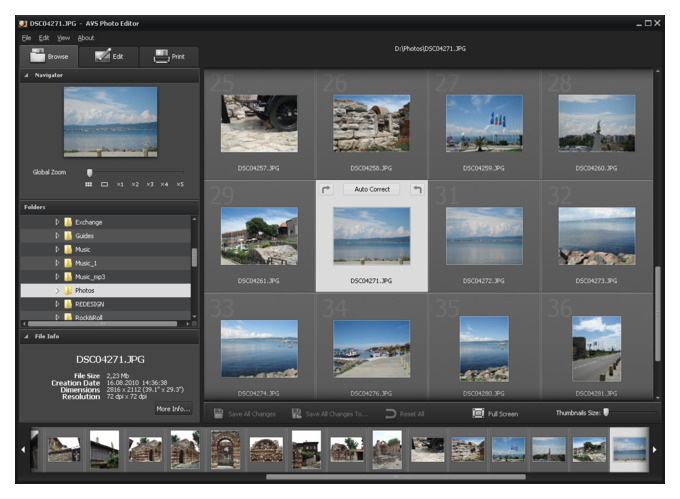Select the Photos folder row
680x499 pixels.
tap(105, 290)
